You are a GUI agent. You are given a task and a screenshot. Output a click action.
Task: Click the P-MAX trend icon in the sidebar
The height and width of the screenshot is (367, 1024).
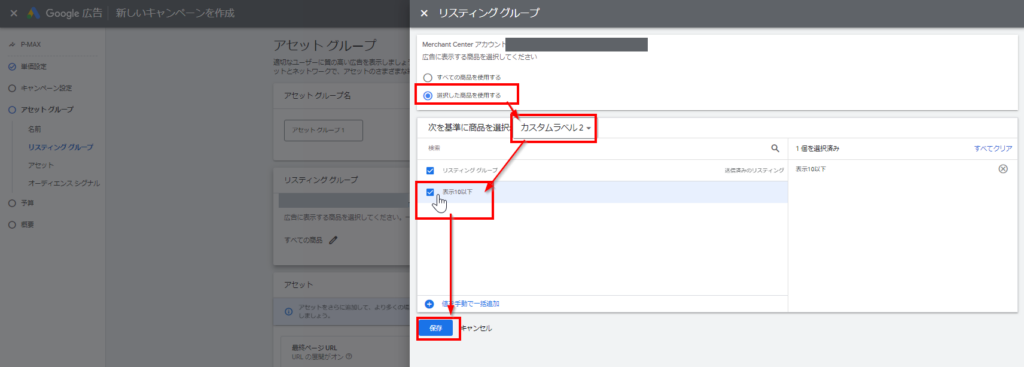pyautogui.click(x=12, y=45)
